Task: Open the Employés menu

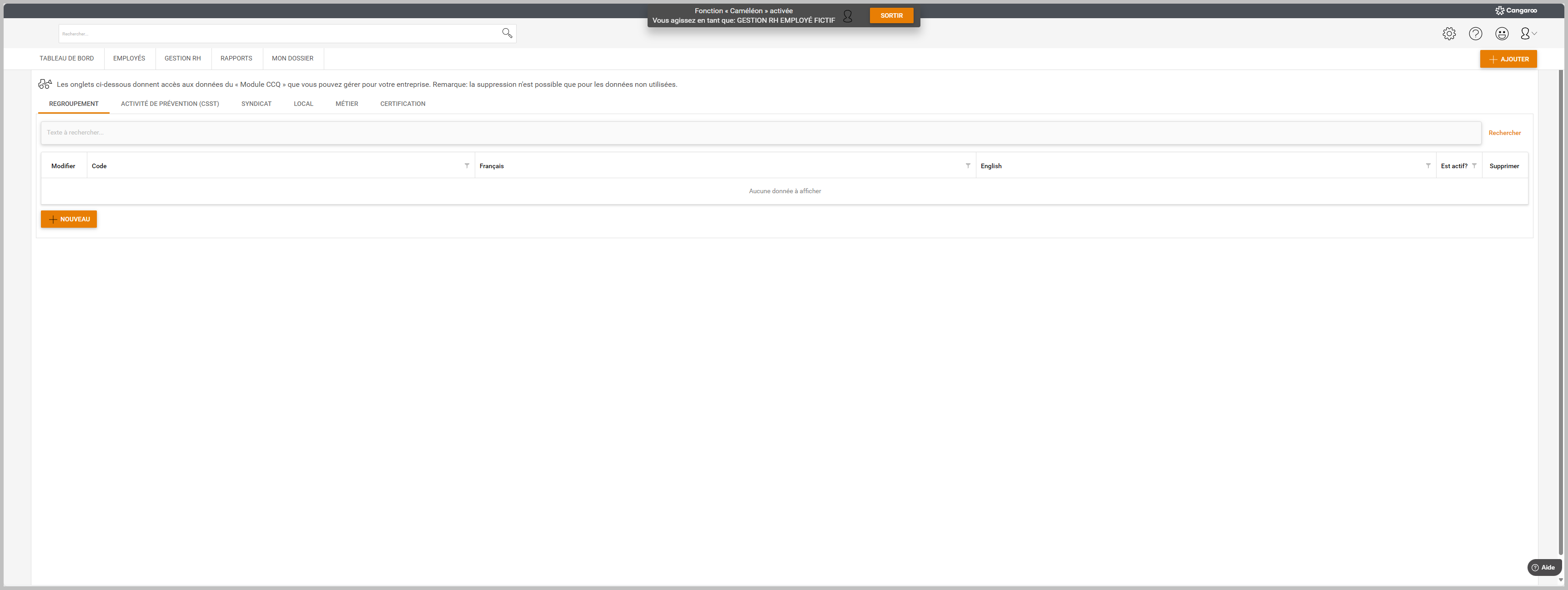Action: (129, 58)
